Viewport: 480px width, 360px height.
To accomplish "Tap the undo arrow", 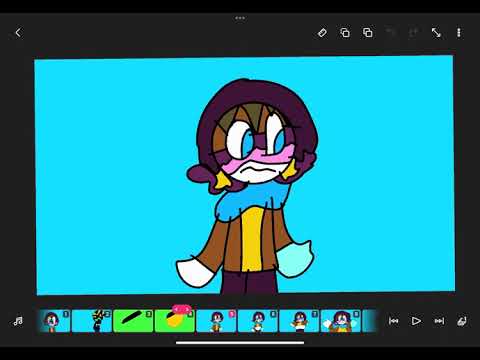I will [x=391, y=32].
